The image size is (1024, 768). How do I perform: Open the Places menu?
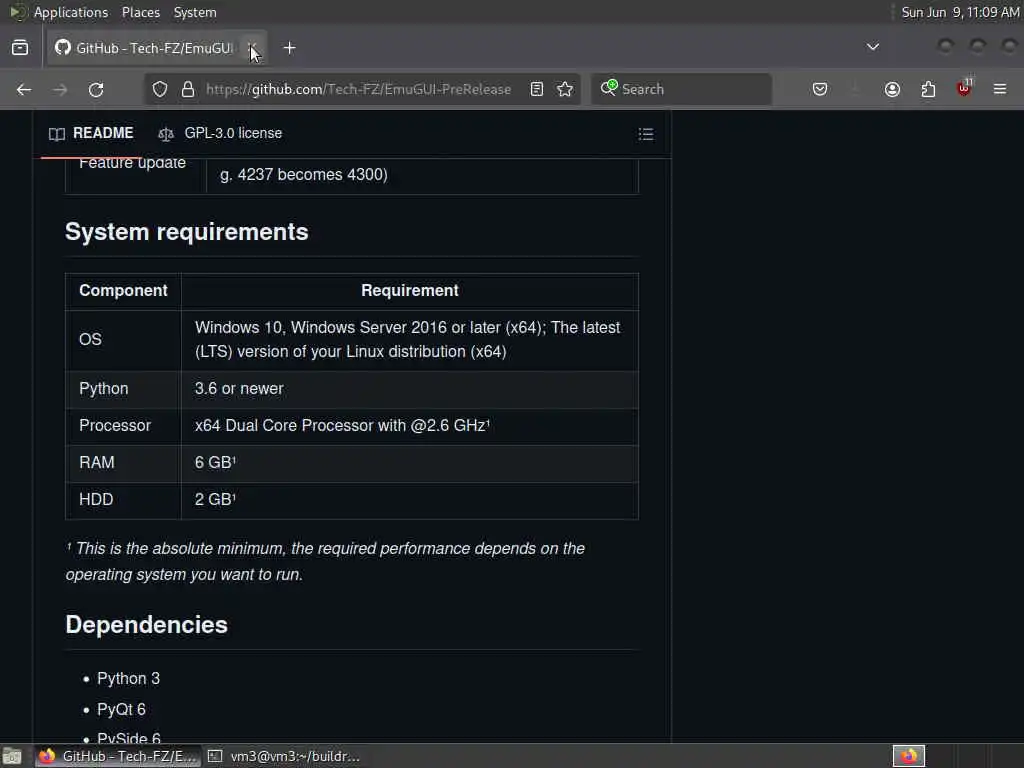click(x=141, y=12)
